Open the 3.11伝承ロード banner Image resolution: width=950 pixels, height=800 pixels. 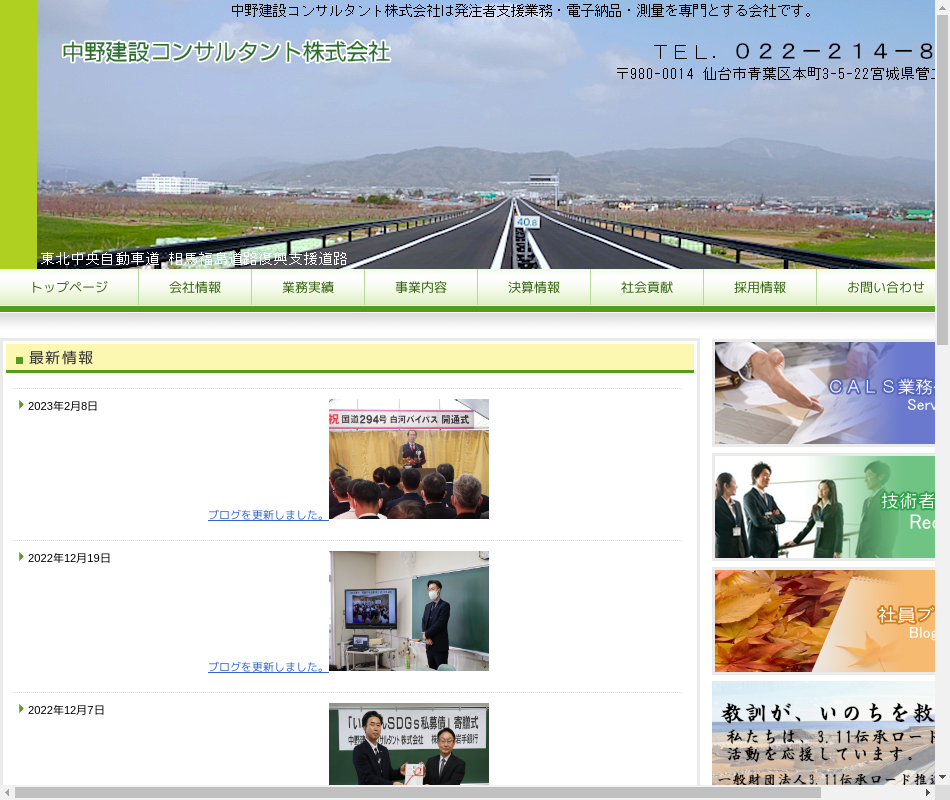tap(824, 733)
